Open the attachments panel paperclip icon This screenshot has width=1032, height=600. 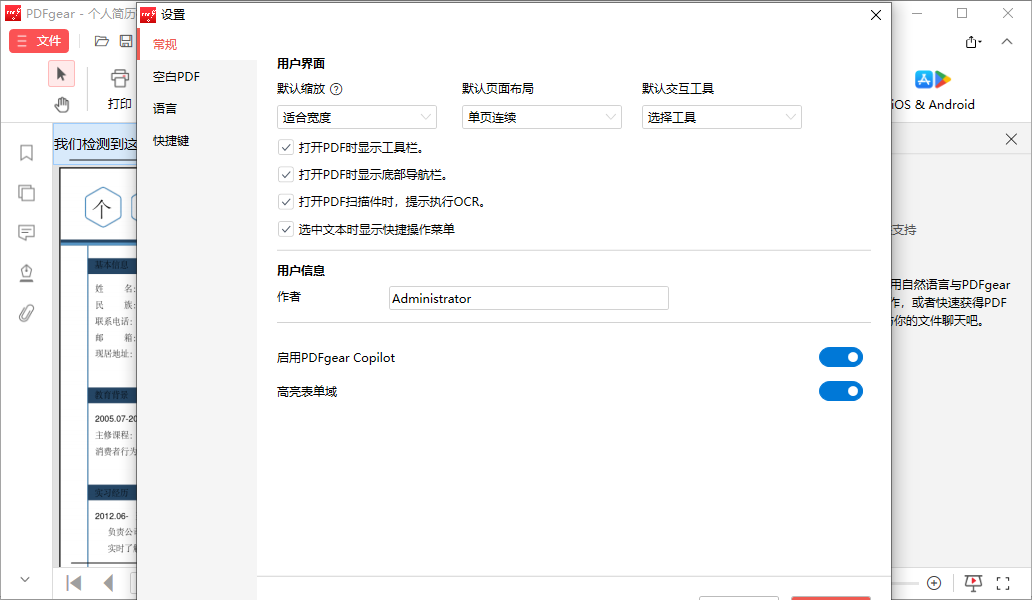coord(26,312)
